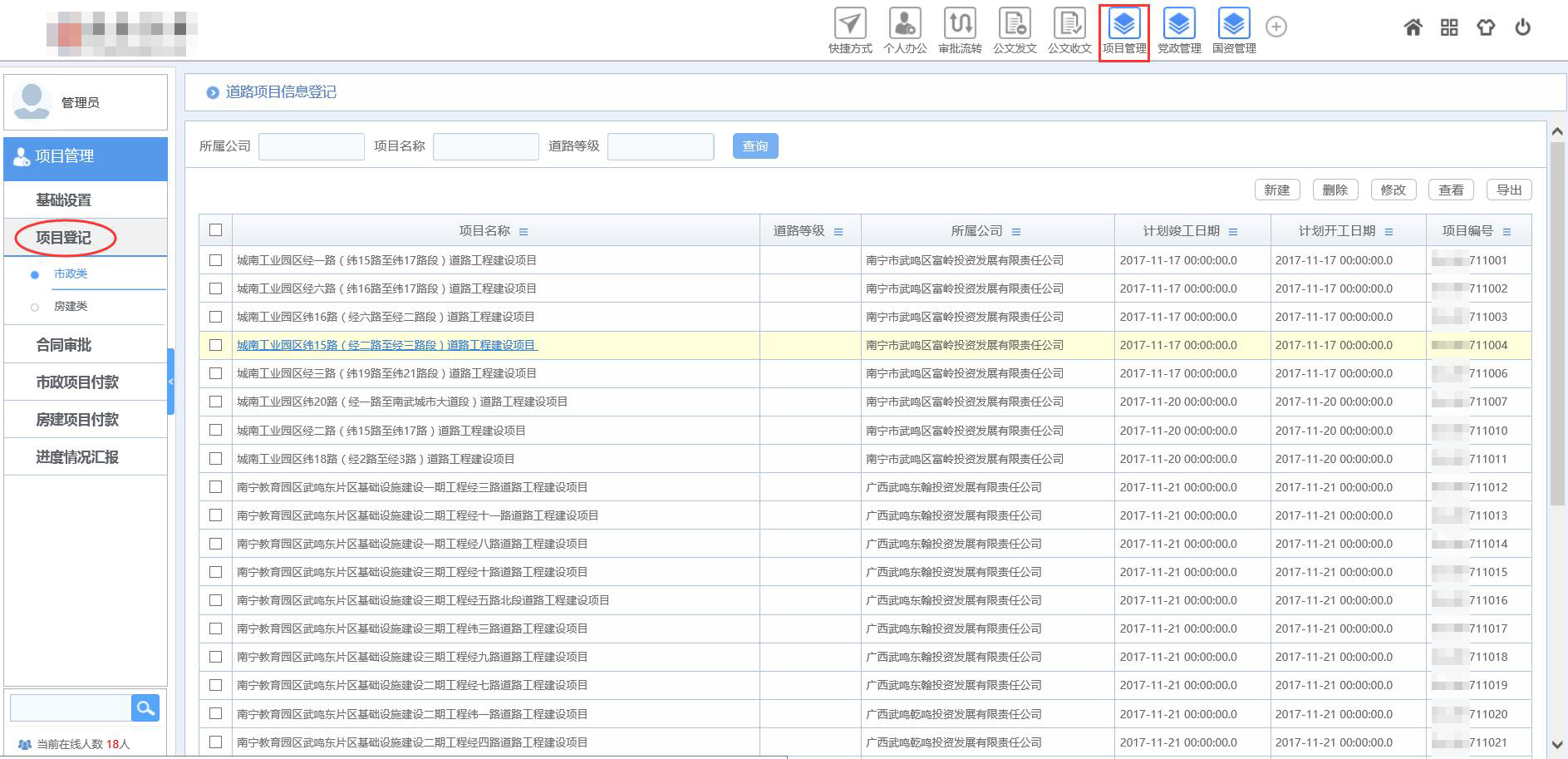Click the 新建 button
The height and width of the screenshot is (759, 1568).
1276,190
